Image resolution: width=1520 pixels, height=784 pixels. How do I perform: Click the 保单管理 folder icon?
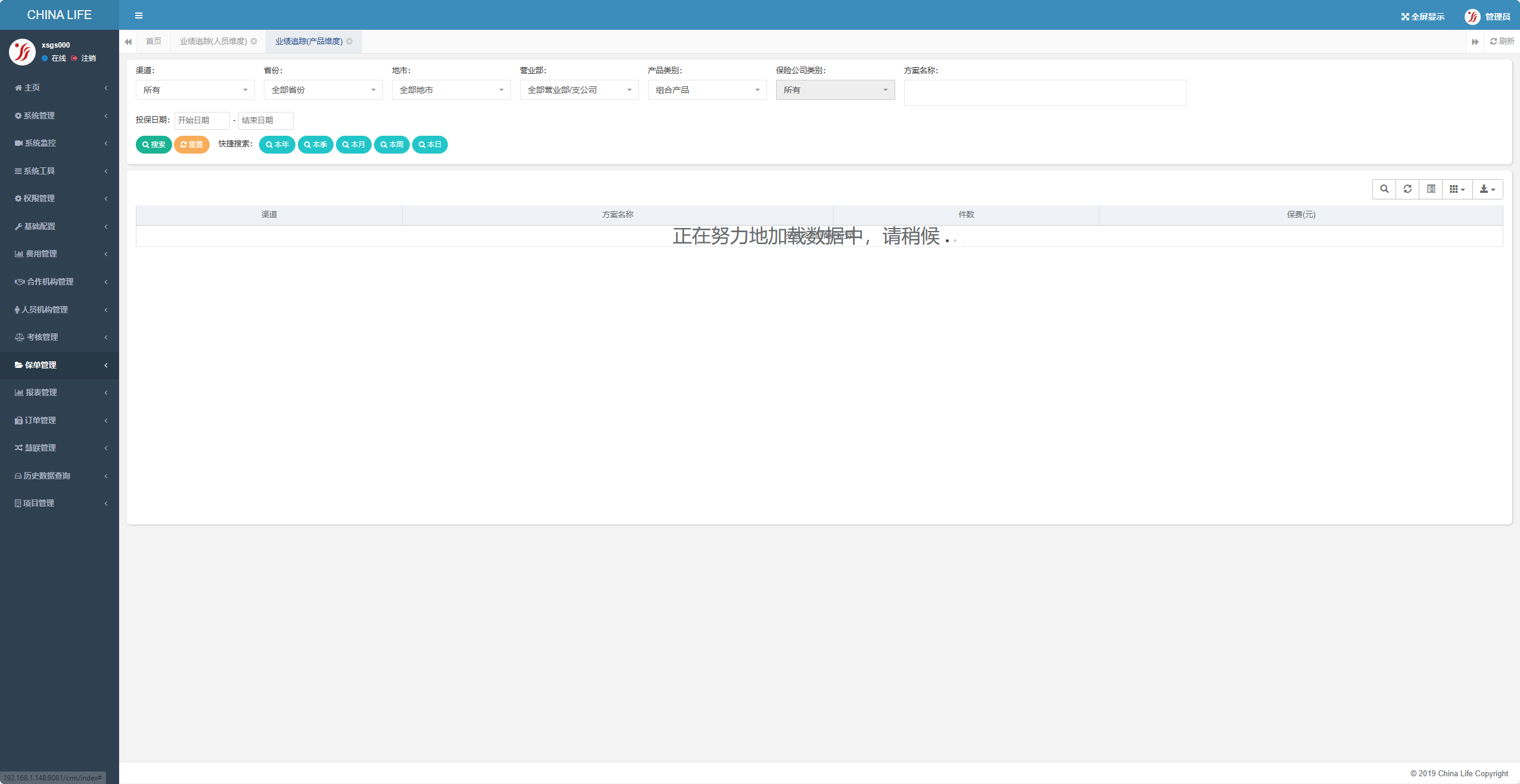point(19,365)
